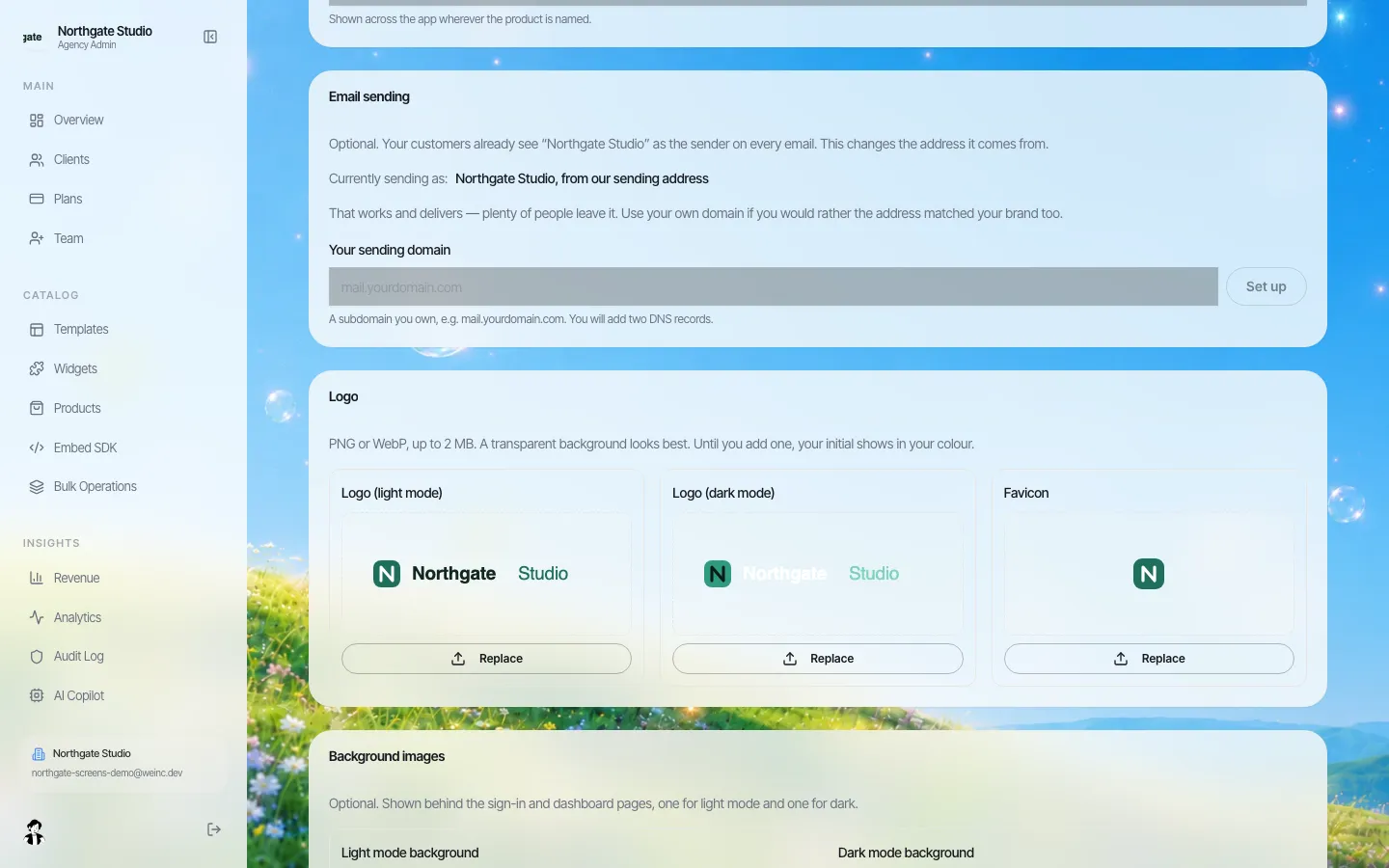Open Overview from its grid icon
The image size is (1389, 868).
tap(37, 121)
